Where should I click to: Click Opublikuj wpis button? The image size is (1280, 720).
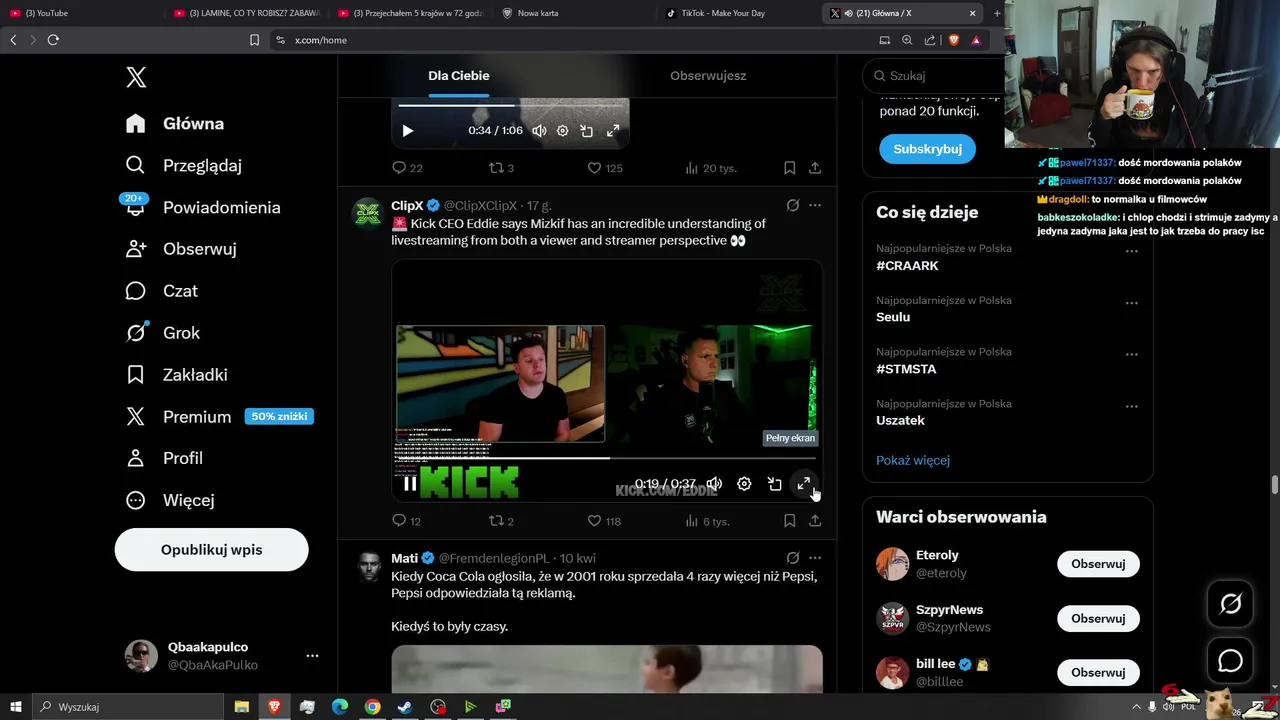(x=211, y=550)
